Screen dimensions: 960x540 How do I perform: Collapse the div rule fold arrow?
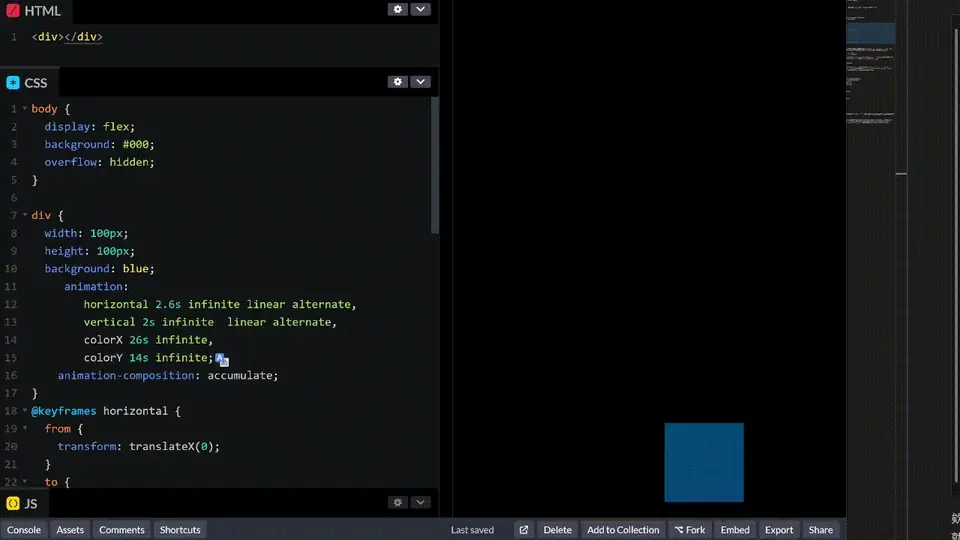click(25, 215)
